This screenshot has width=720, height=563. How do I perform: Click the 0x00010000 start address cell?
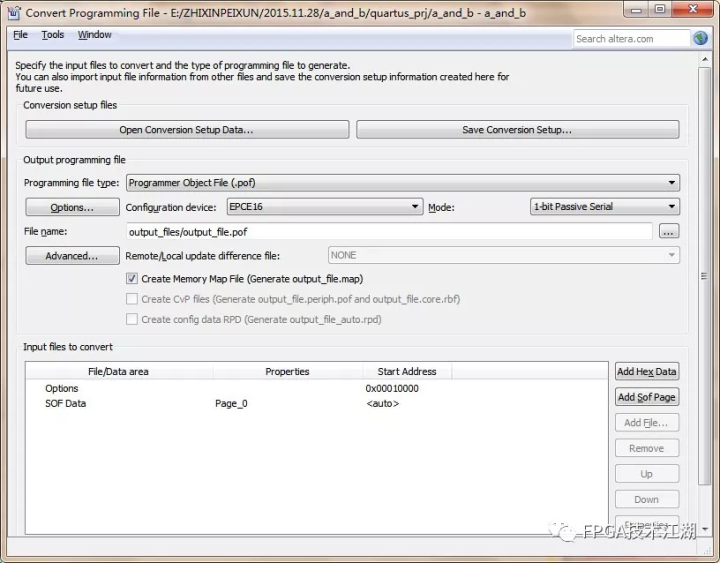tap(392, 388)
